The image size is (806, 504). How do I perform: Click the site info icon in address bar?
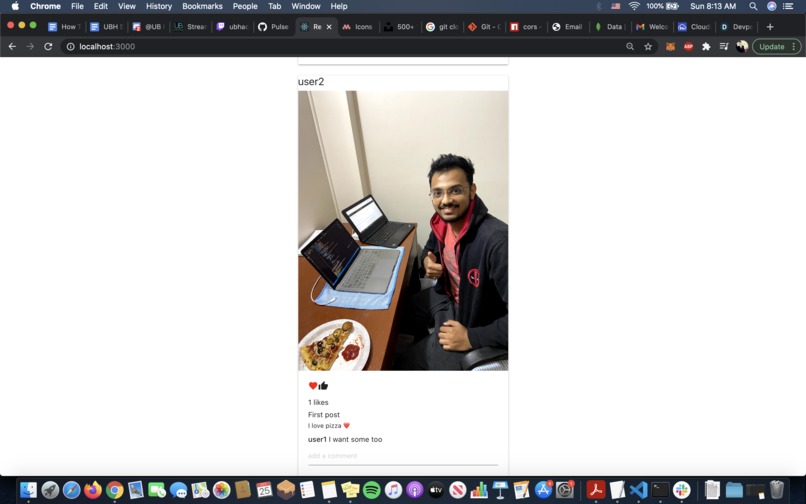(70, 46)
